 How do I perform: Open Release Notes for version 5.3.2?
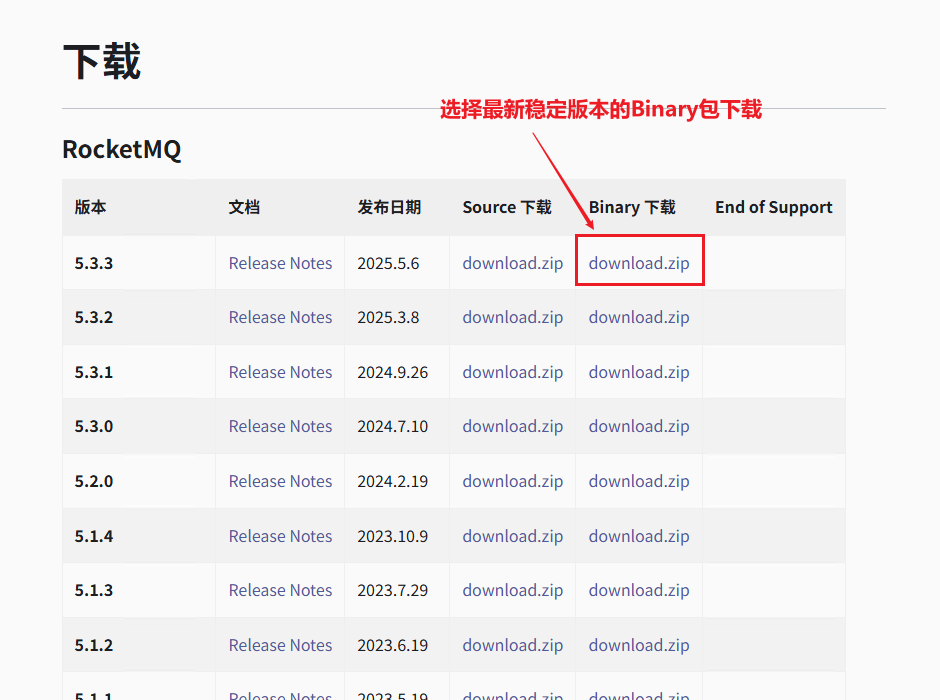(280, 317)
